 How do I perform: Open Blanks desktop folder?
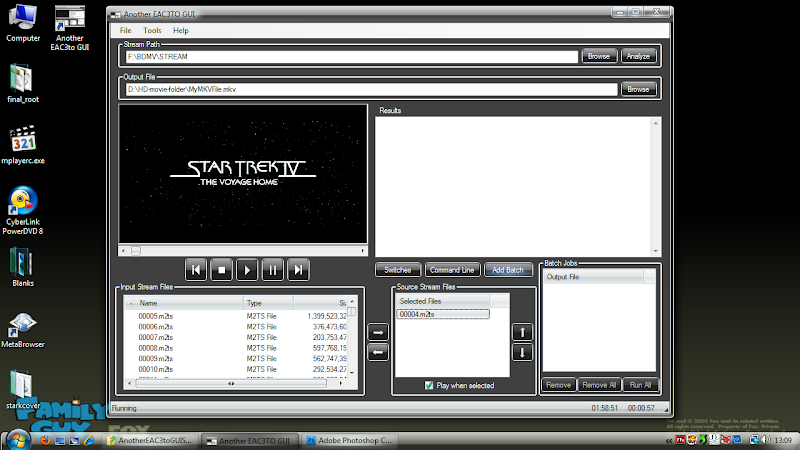point(23,267)
